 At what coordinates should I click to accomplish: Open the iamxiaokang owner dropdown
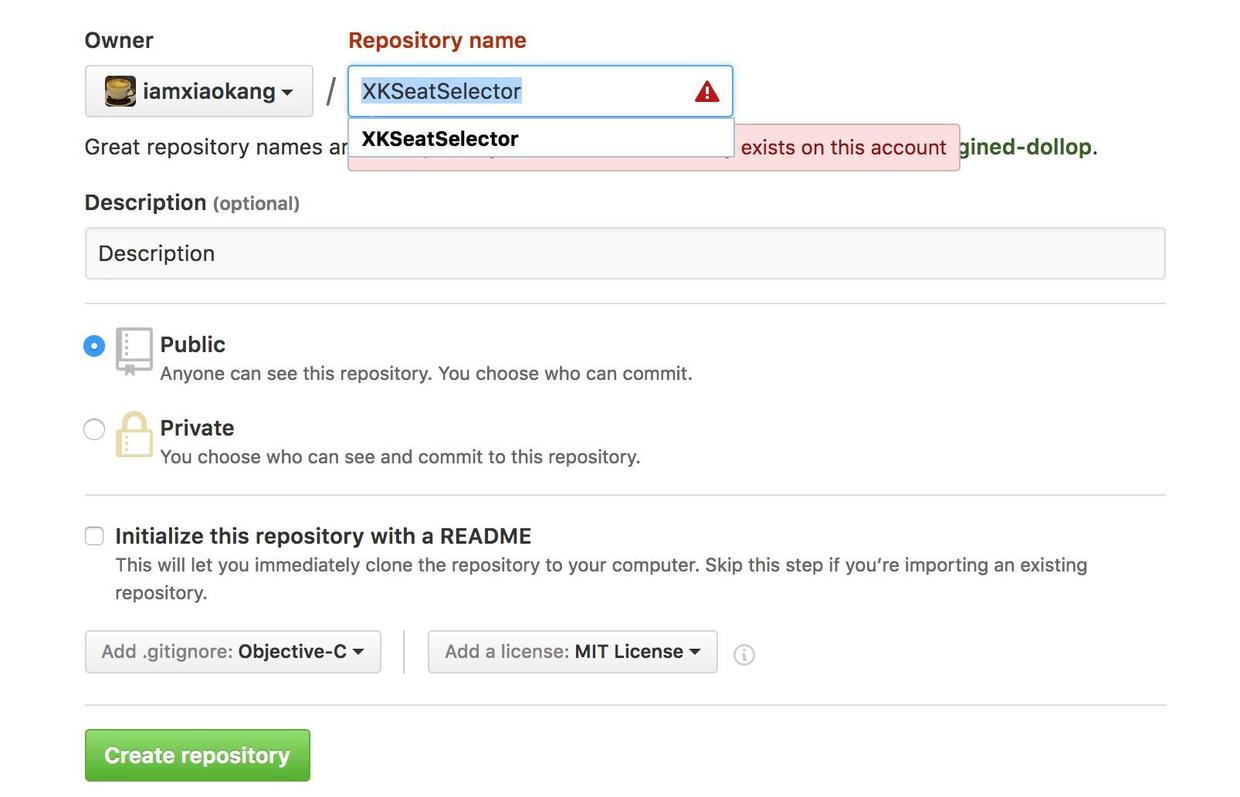point(199,91)
